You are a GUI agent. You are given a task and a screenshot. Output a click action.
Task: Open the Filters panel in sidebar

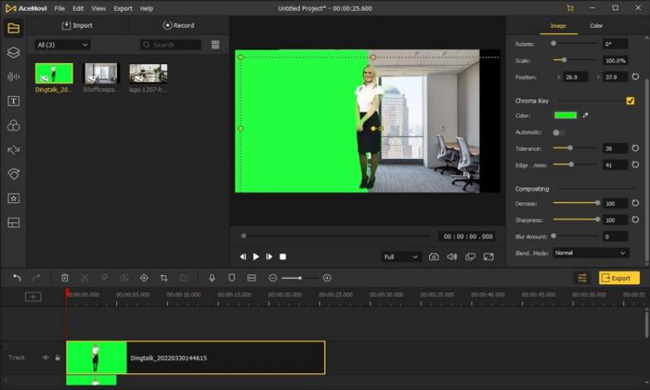click(x=13, y=125)
